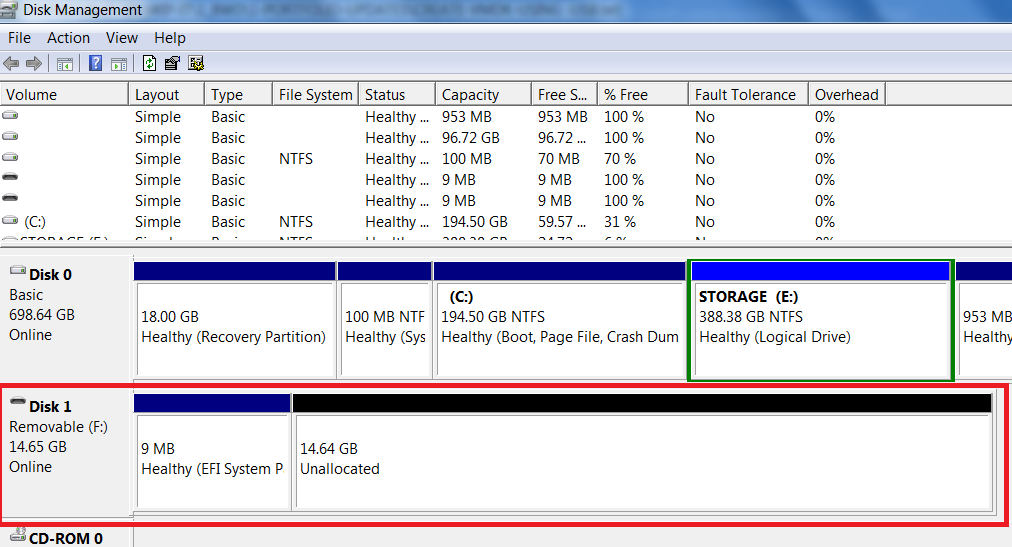This screenshot has height=547, width=1012.
Task: Open the File menu
Action: 19,38
